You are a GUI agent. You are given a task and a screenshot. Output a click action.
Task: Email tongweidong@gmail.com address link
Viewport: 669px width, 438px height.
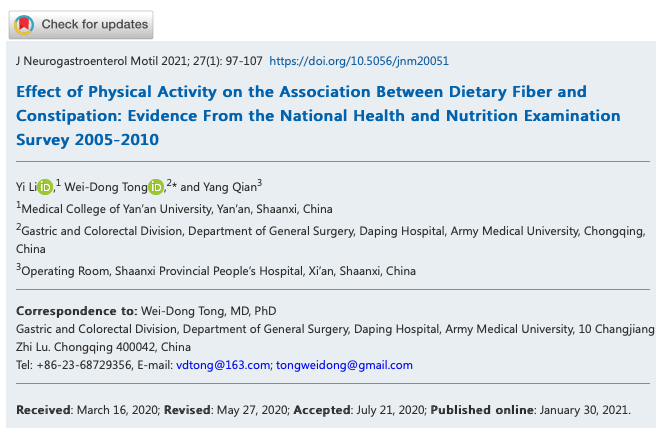tap(344, 365)
